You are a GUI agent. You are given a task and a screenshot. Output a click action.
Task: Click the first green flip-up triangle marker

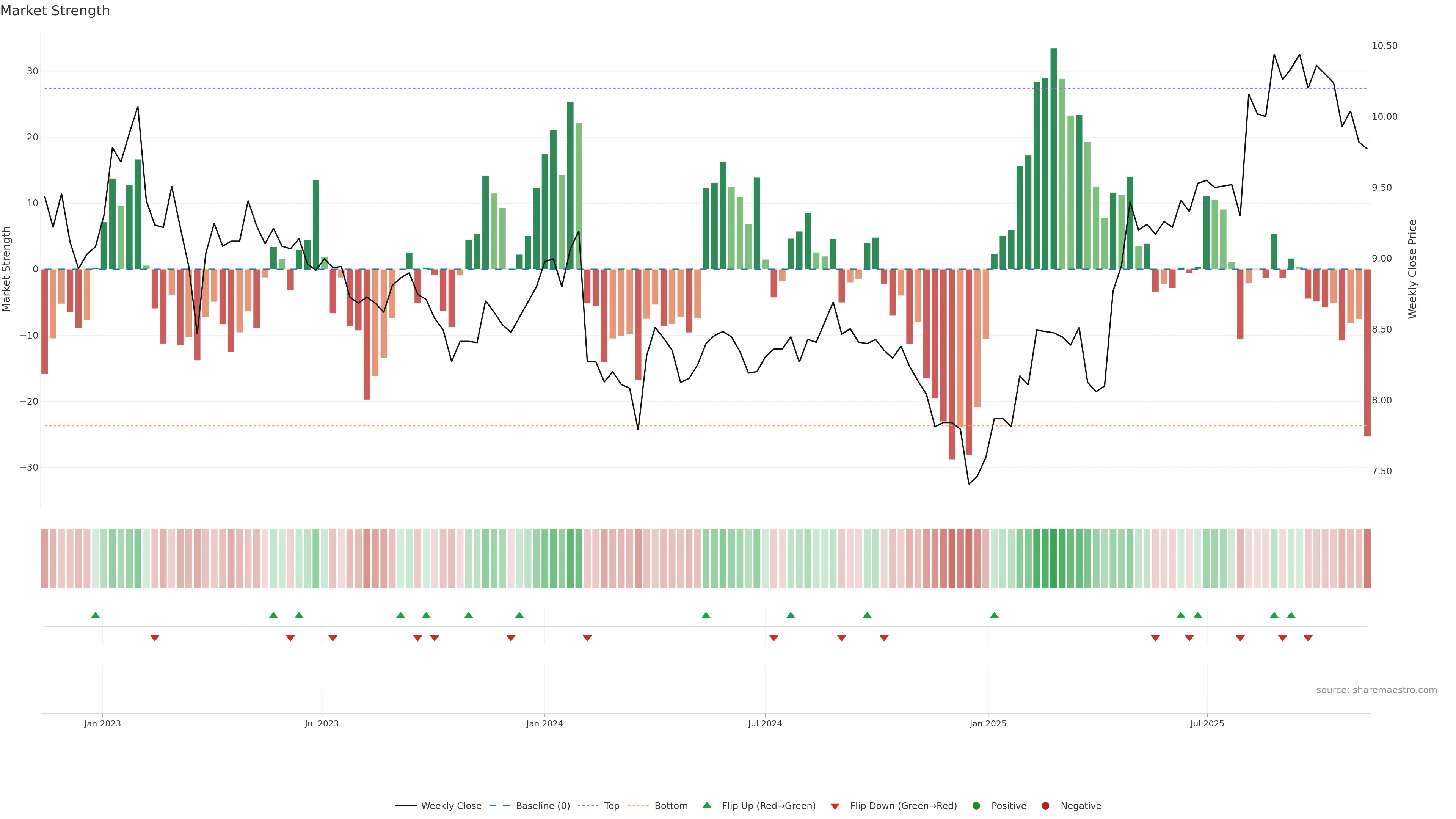(x=96, y=615)
